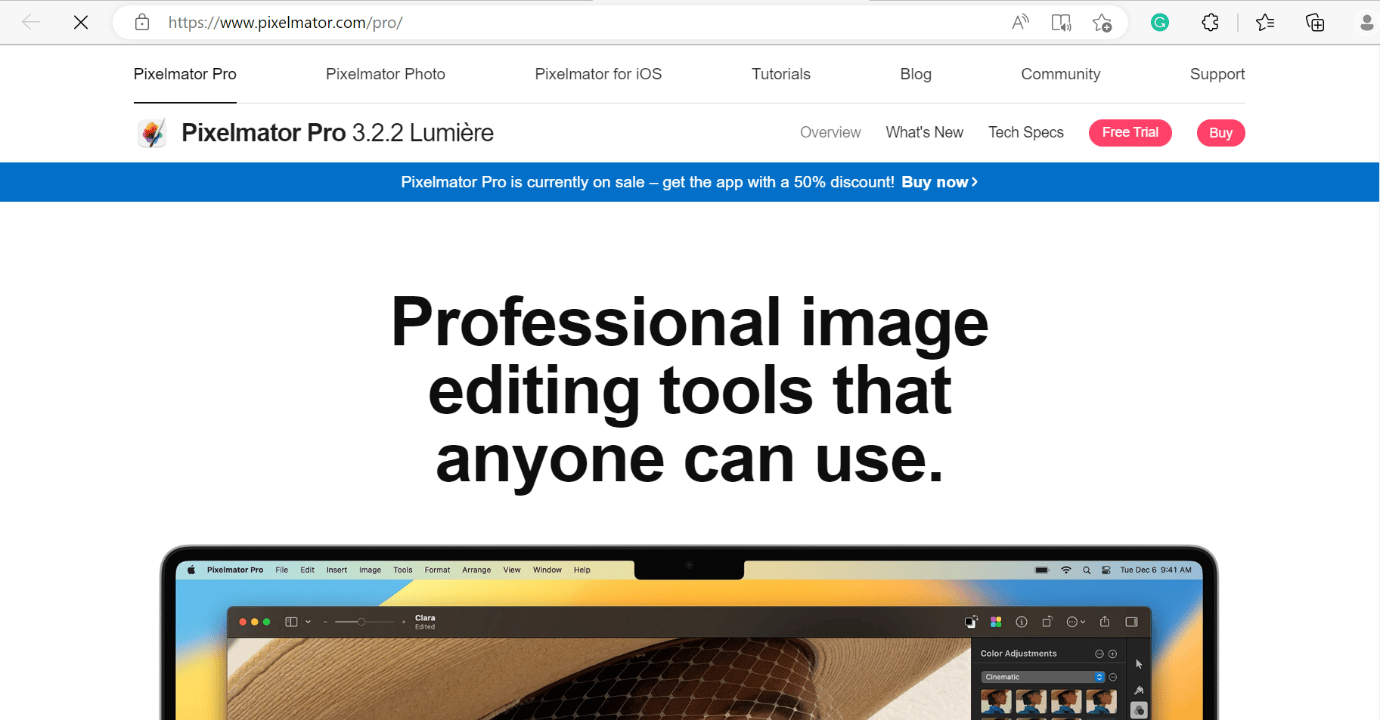The image size is (1380, 720).
Task: Click the address bar URL
Action: click(x=285, y=22)
